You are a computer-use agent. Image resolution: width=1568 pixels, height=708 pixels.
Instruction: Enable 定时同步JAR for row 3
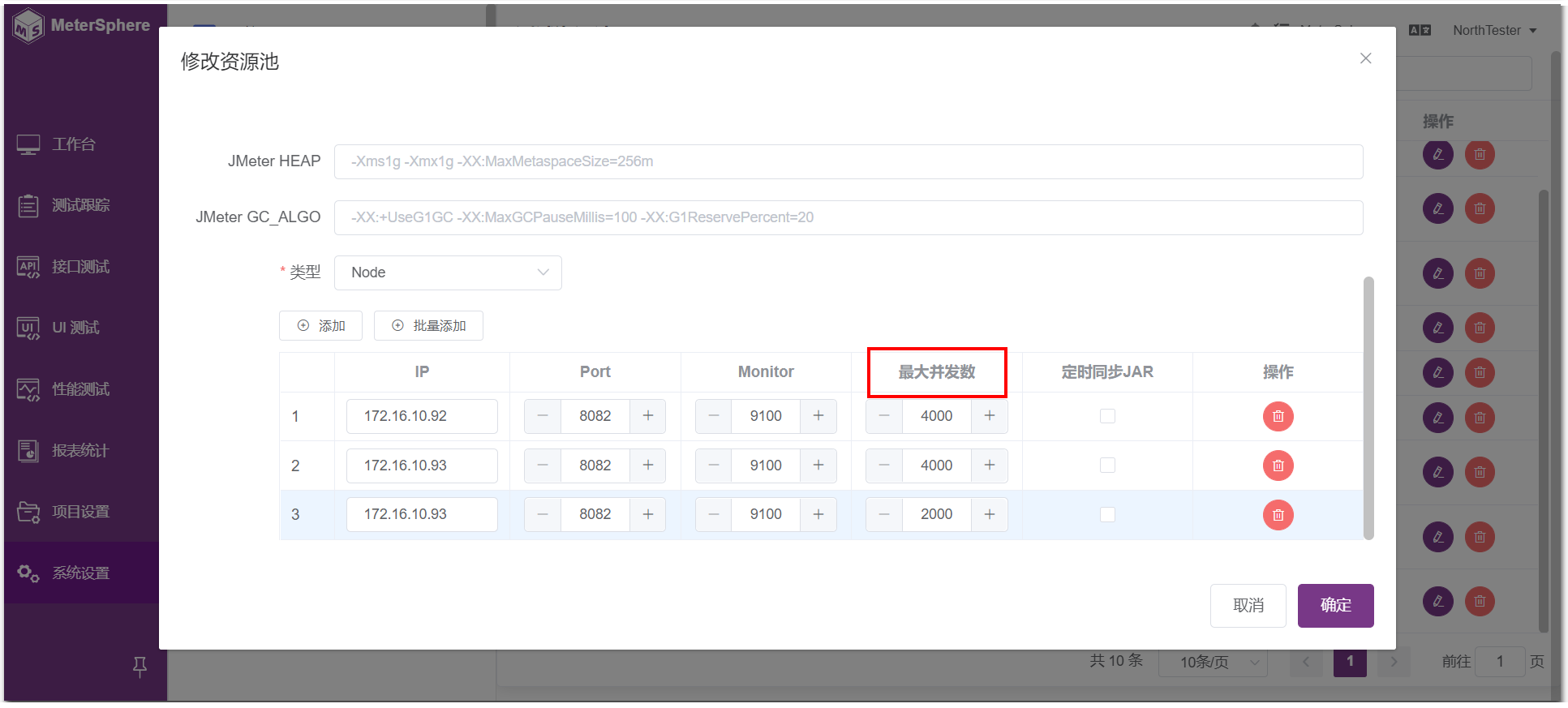point(1107,514)
